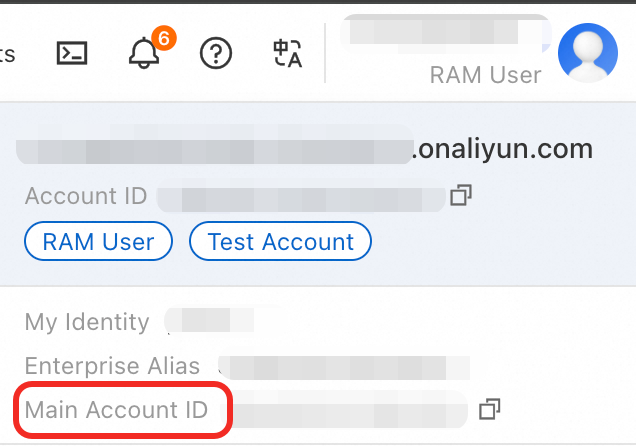Switch language with the translate icon
The width and height of the screenshot is (636, 446).
(x=288, y=53)
